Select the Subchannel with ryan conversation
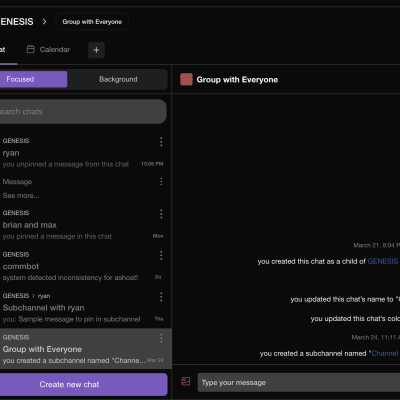Screen dimensions: 400x400 tap(83, 308)
